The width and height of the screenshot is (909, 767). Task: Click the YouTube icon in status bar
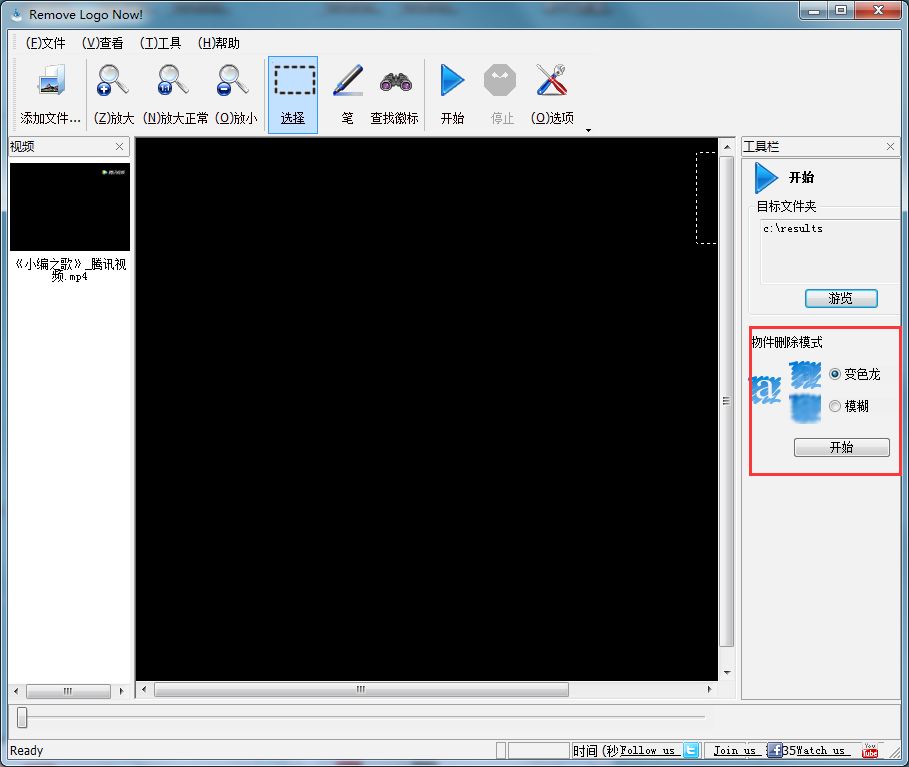coord(870,750)
